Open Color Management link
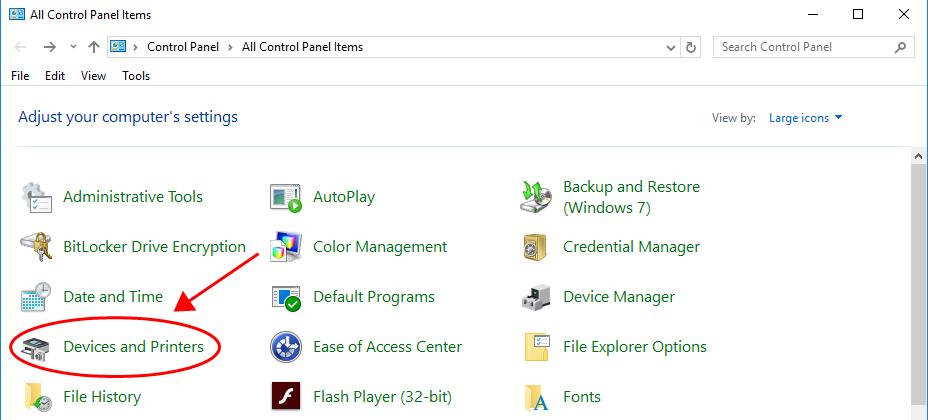This screenshot has height=420, width=928. (x=380, y=247)
